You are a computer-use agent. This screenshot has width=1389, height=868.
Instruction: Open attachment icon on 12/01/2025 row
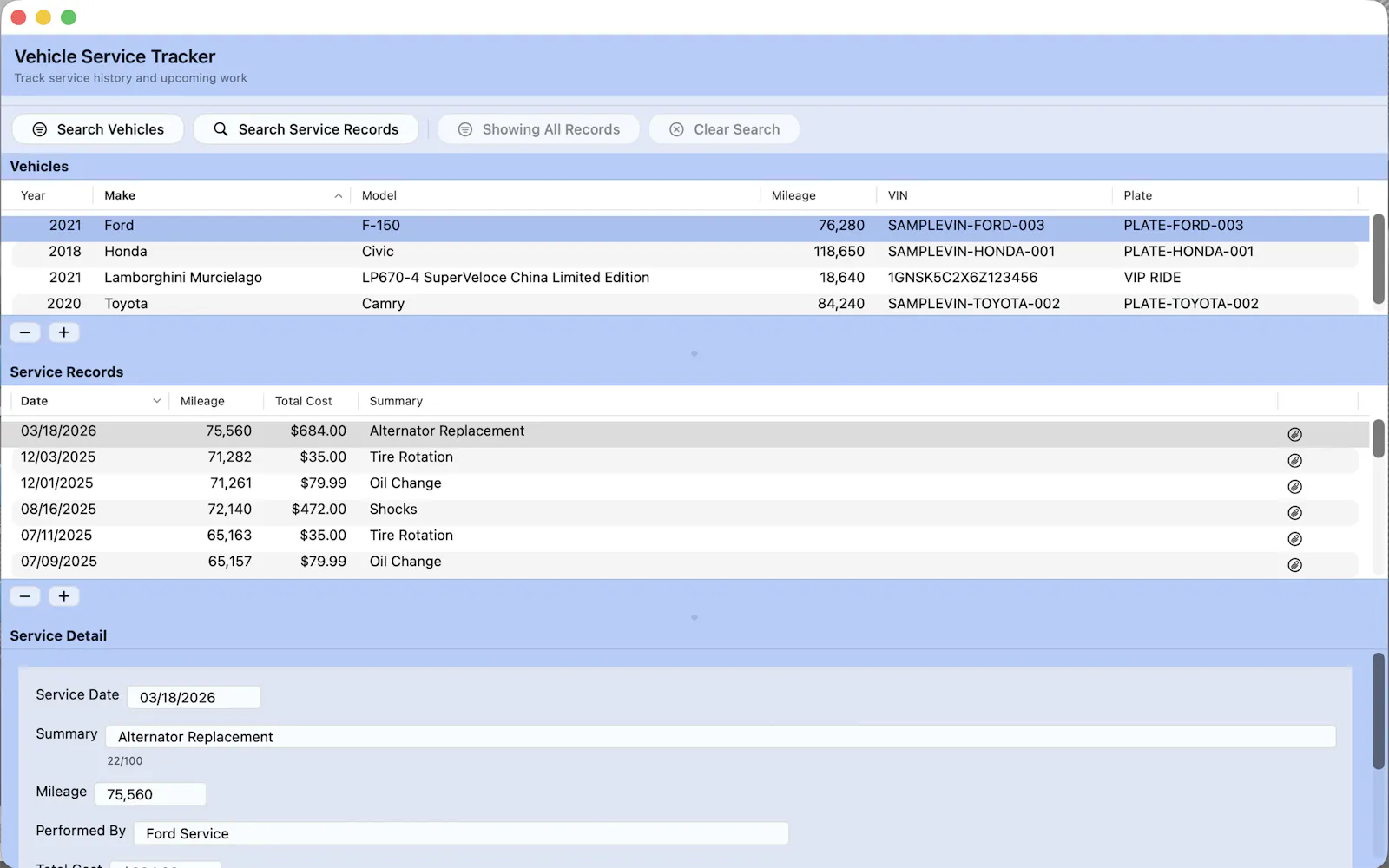coord(1294,487)
